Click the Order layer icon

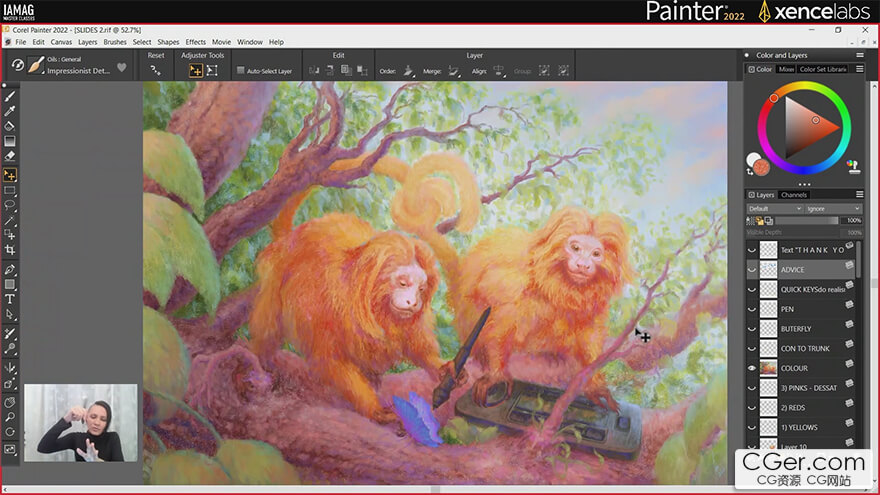[x=409, y=71]
